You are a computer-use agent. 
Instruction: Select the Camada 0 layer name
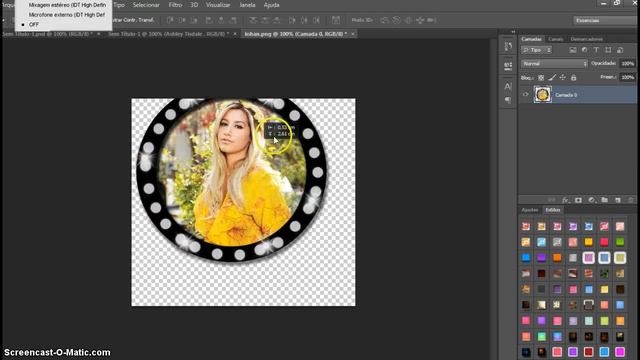566,95
